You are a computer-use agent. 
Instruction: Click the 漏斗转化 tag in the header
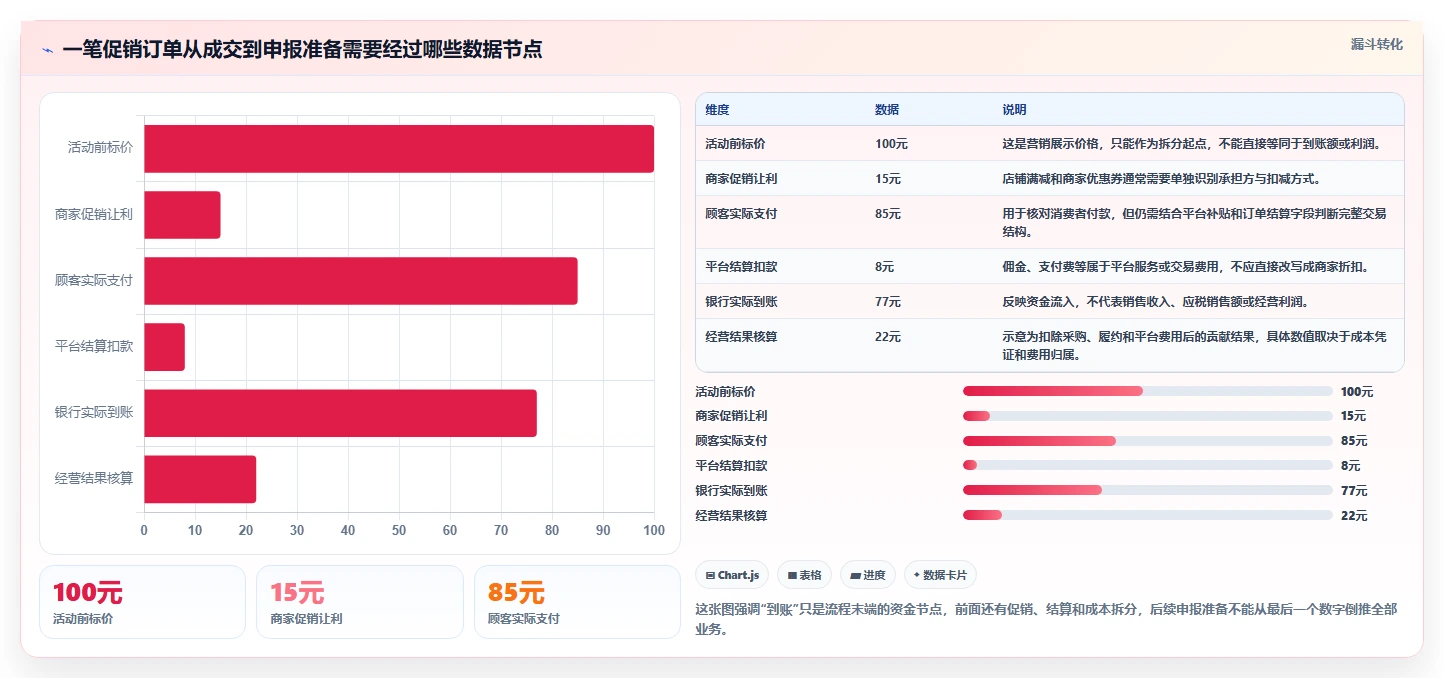point(1376,45)
